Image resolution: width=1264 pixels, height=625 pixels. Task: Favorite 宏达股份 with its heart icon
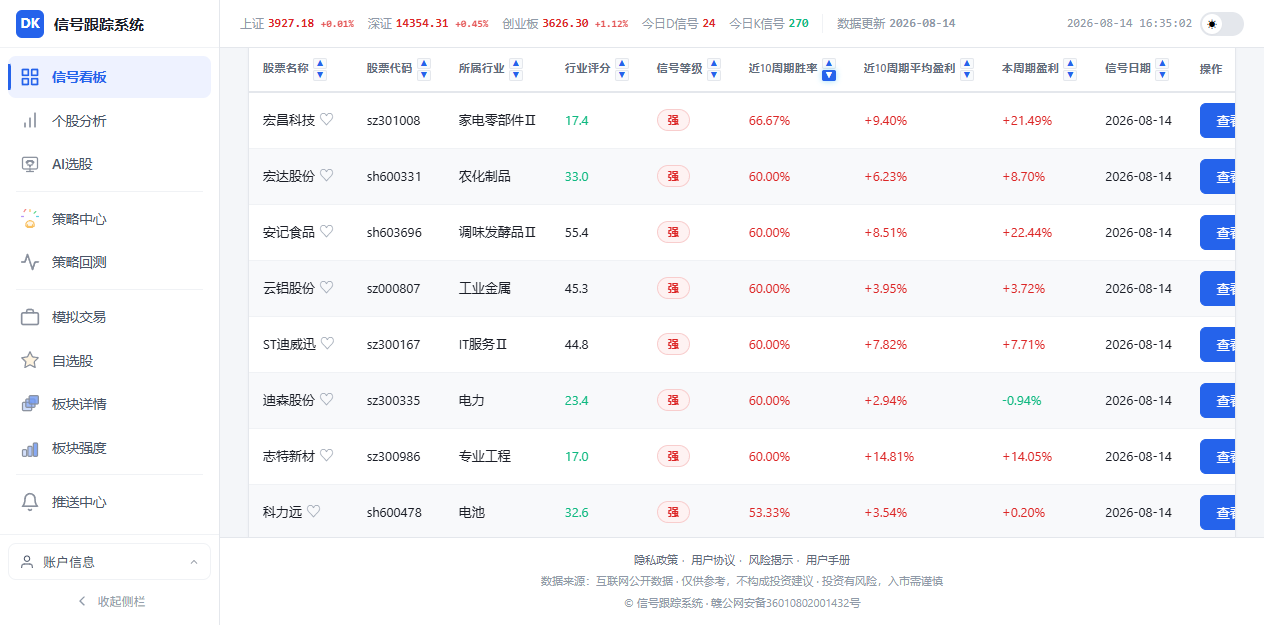326,176
